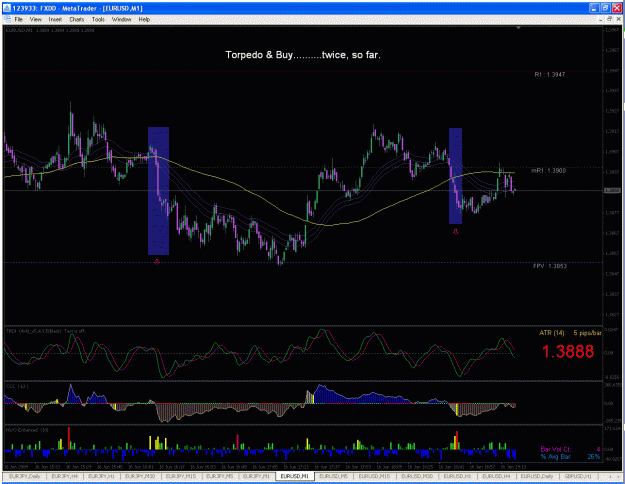Click the chart tabs scroll-left arrow

(609, 476)
